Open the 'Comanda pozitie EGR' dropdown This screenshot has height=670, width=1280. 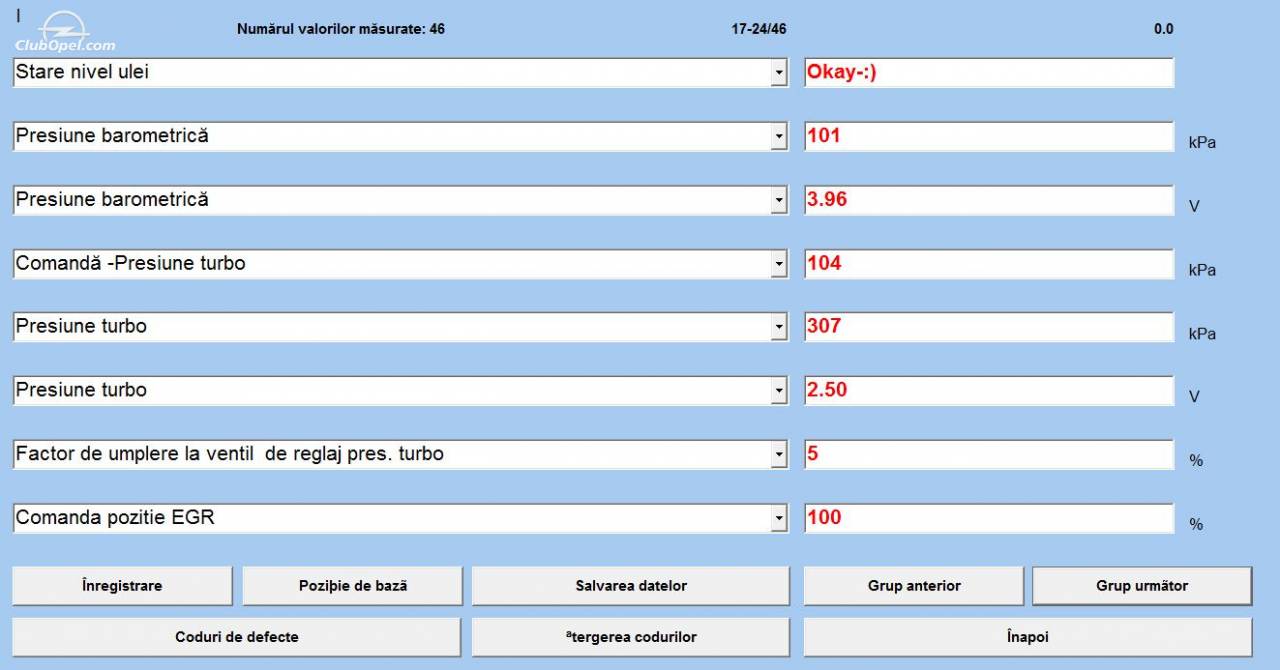click(x=779, y=519)
